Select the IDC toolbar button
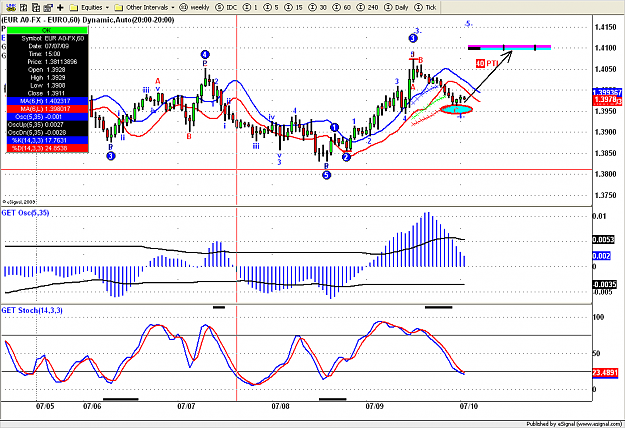625x428 pixels. tap(226, 7)
